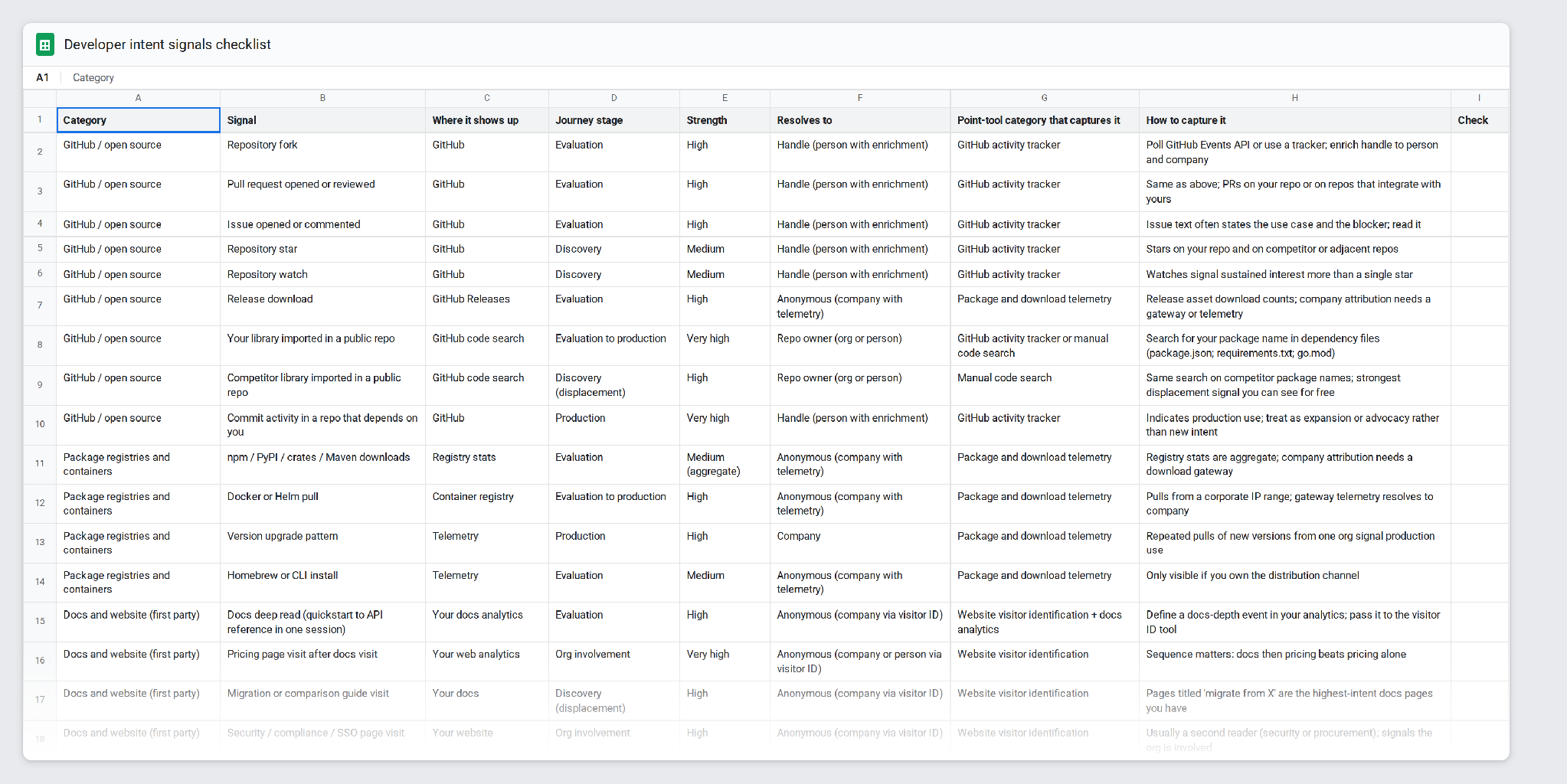Screen dimensions: 1567x784
Task: Click Issue opened or commented cell
Action: (322, 224)
